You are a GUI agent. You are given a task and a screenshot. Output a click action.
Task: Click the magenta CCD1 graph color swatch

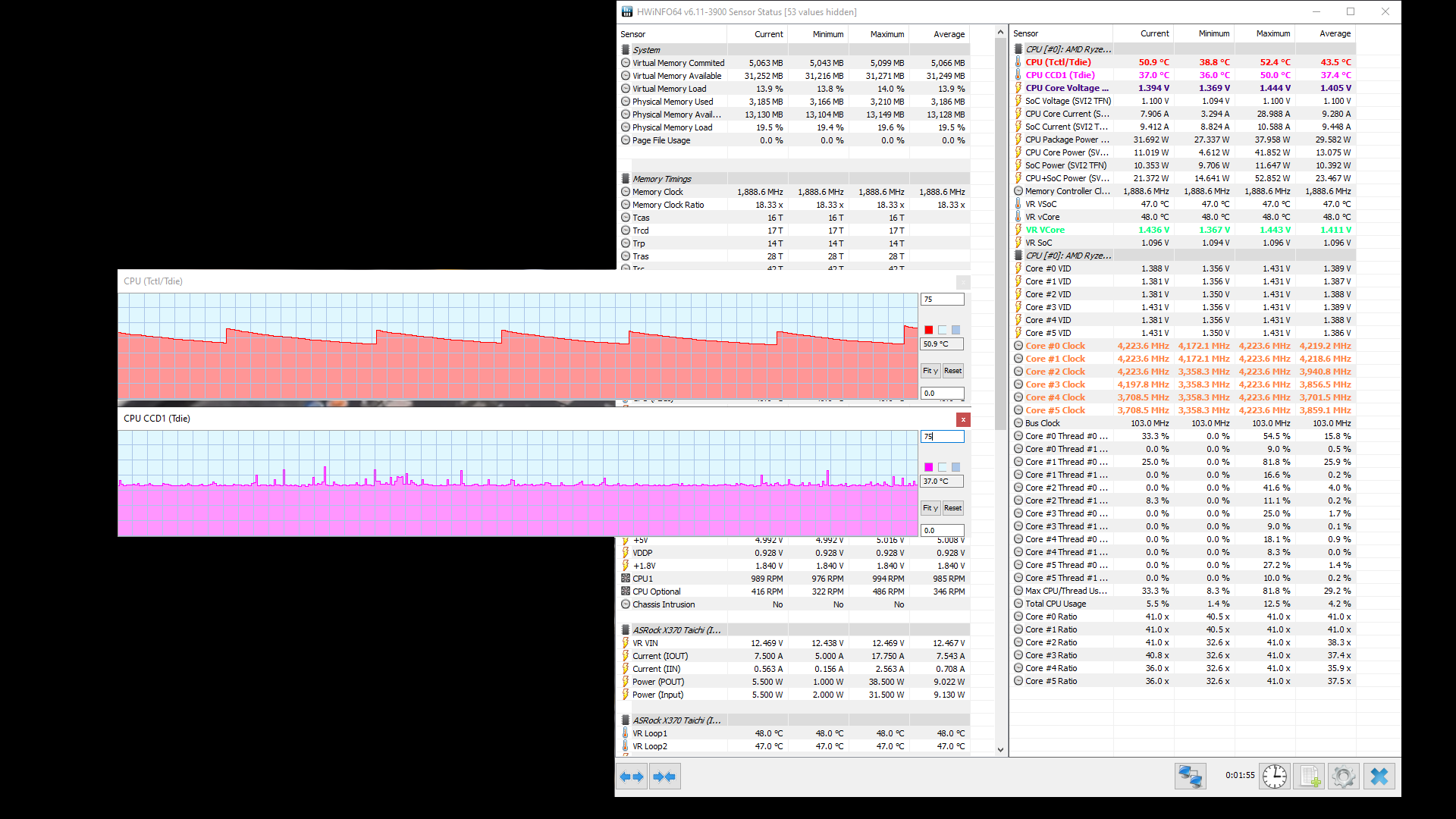pos(928,467)
